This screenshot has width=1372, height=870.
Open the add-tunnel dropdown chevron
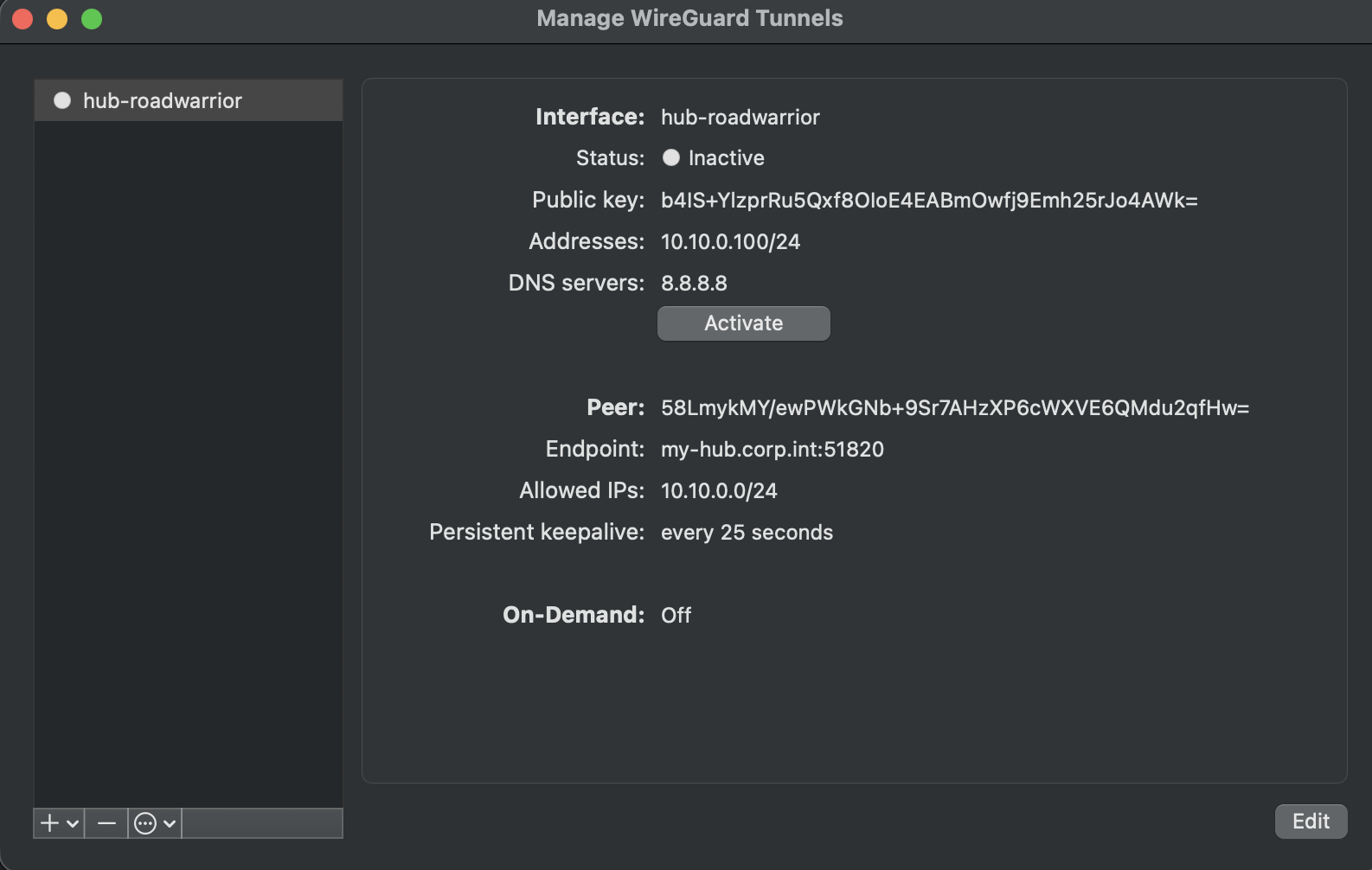click(x=73, y=824)
